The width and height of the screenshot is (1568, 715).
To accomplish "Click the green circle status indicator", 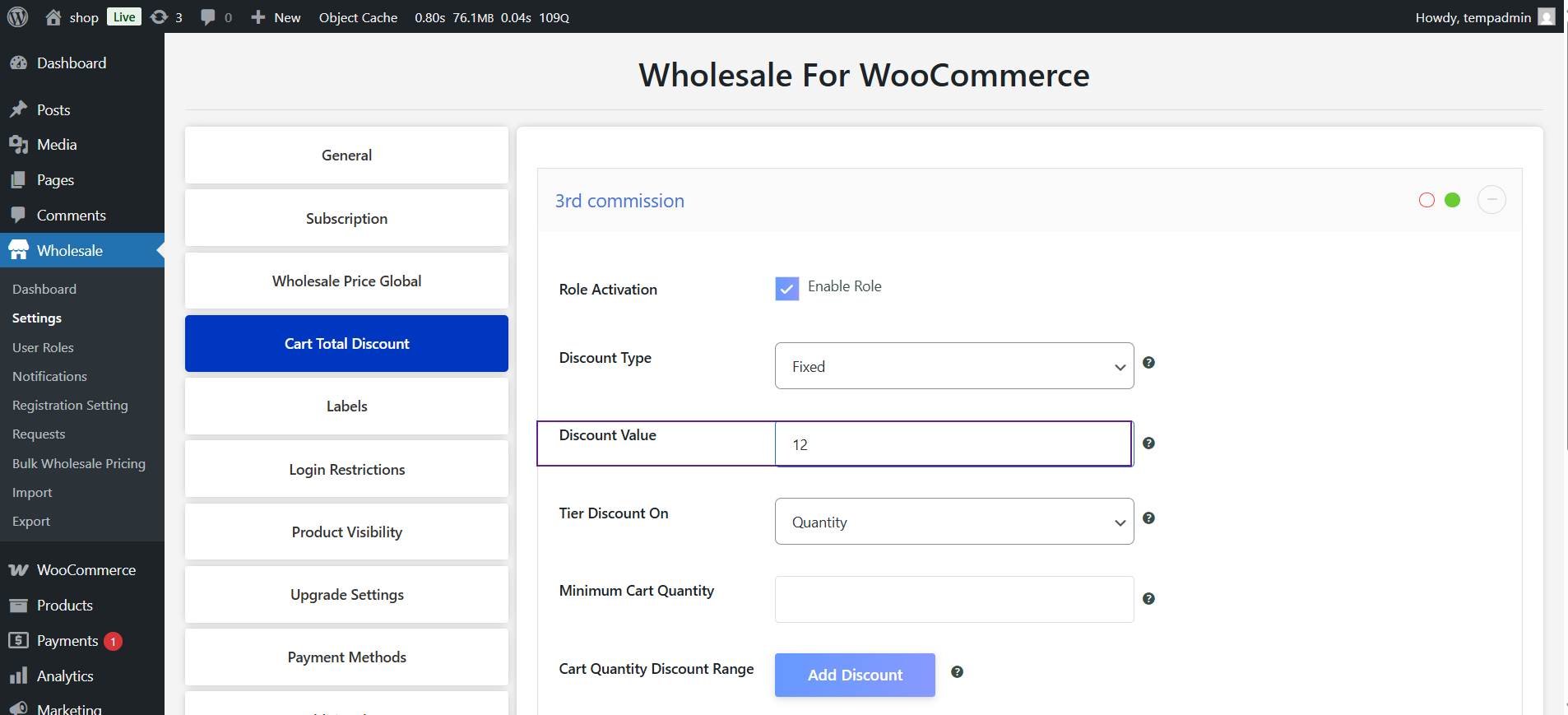I will pyautogui.click(x=1453, y=200).
